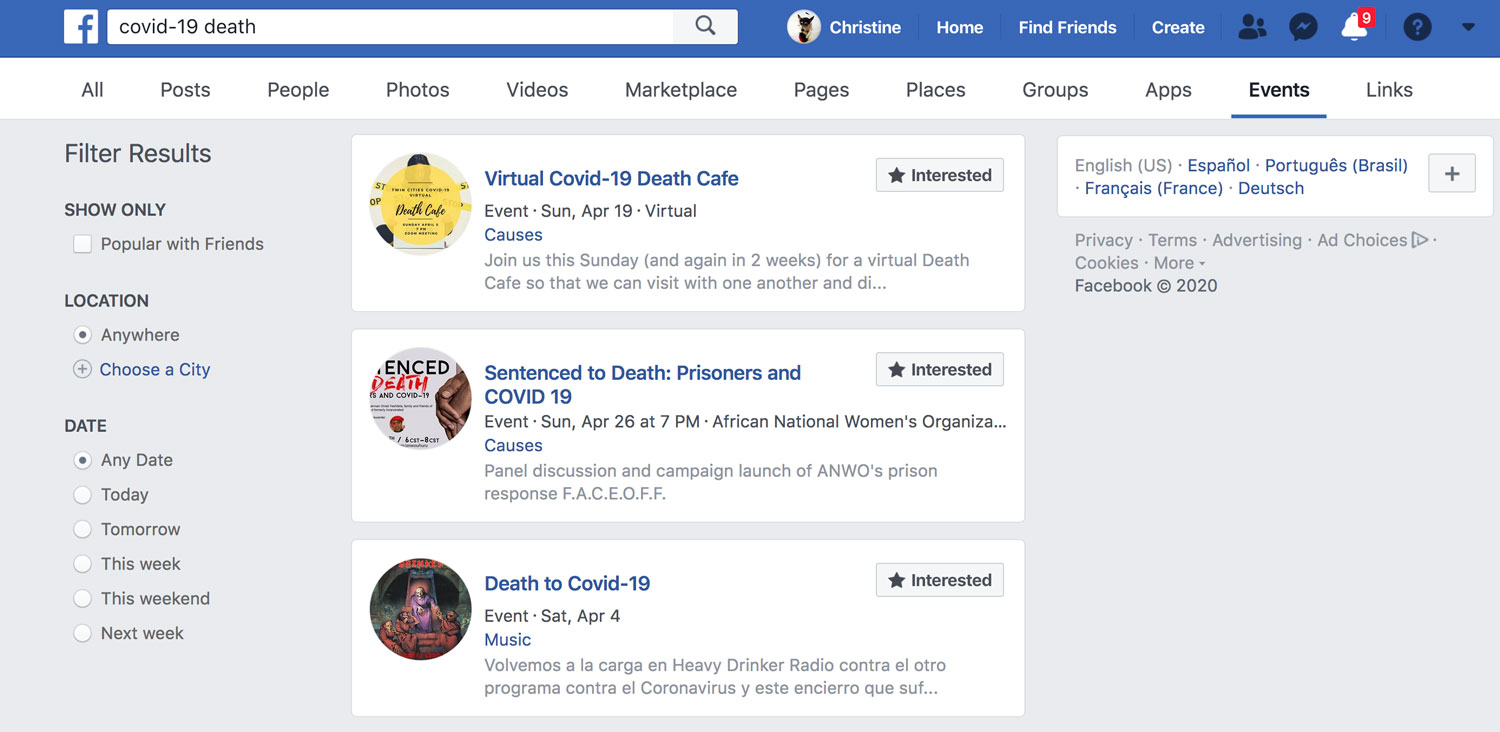This screenshot has height=732, width=1500.
Task: Click the Facebook logo icon
Action: [81, 27]
